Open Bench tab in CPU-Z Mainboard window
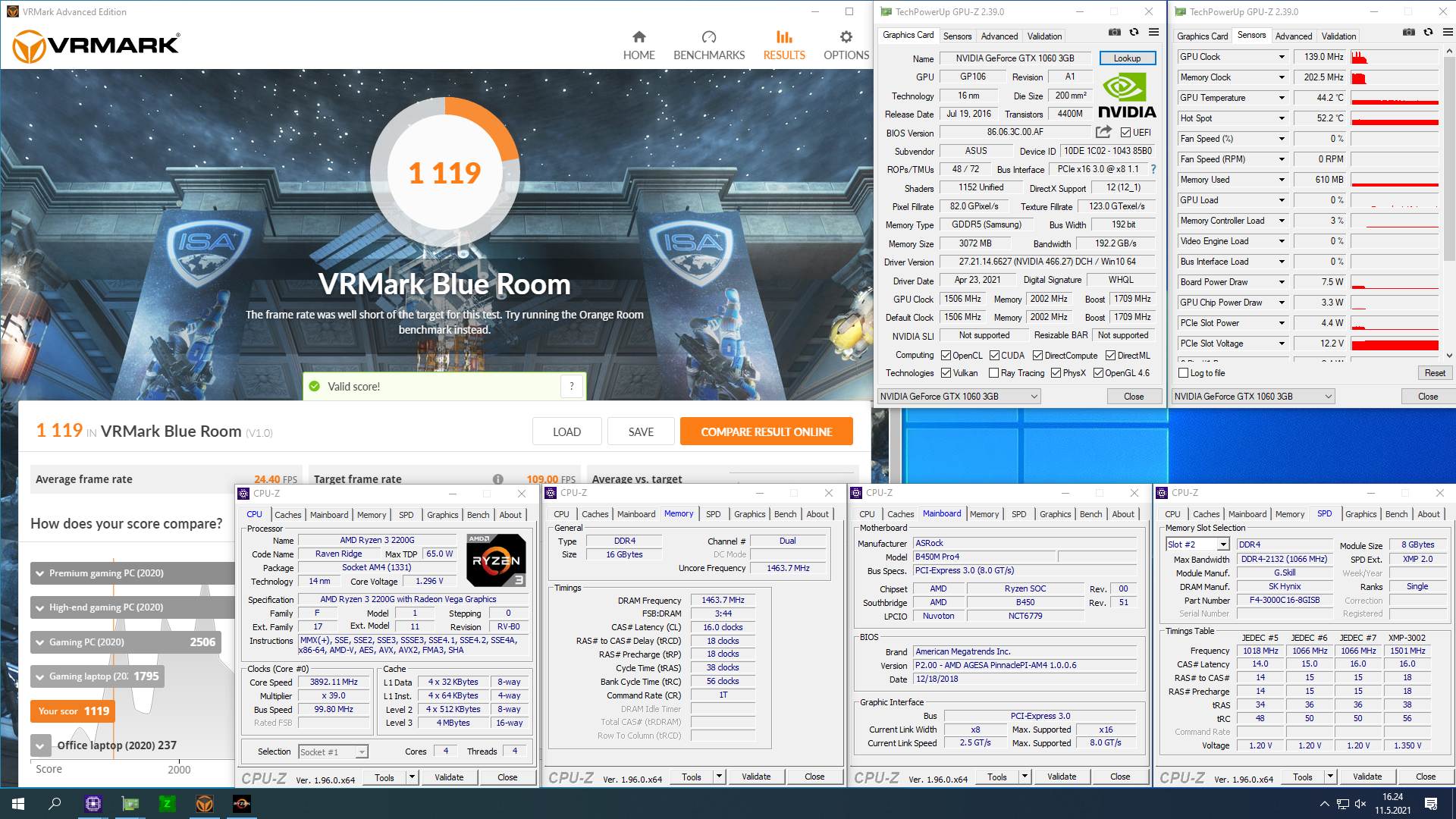Screen dimensions: 1456x819 (1090, 514)
